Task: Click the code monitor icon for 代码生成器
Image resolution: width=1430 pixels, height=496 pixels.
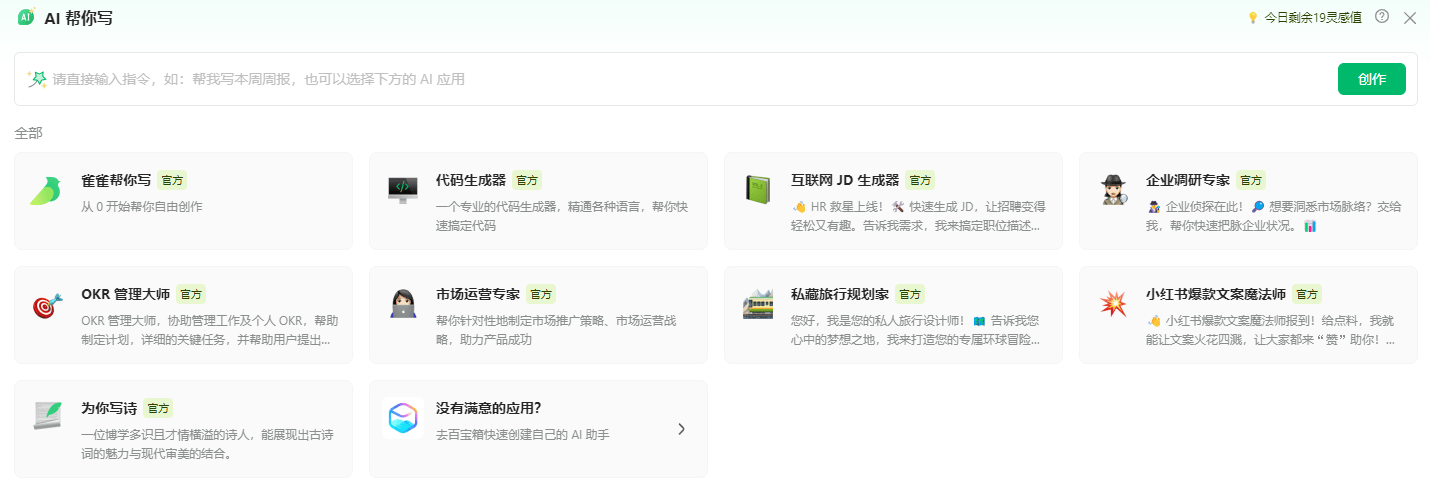Action: (x=402, y=189)
